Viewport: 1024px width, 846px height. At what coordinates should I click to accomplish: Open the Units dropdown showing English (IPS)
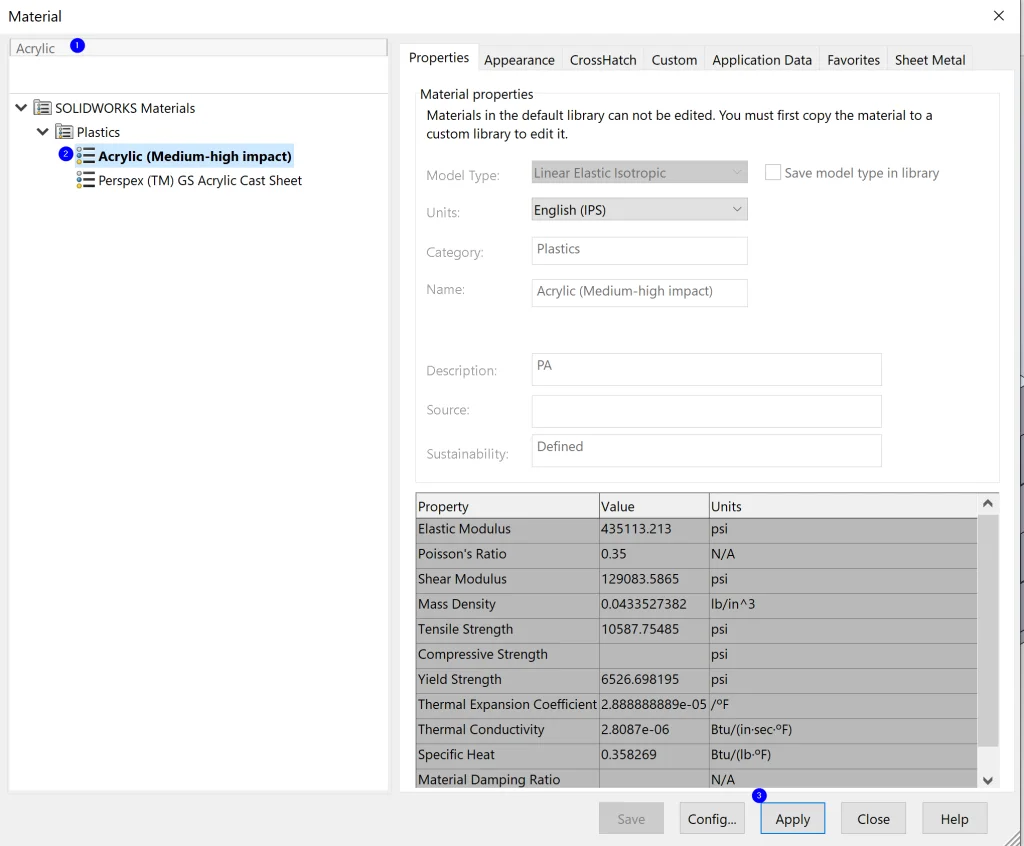pos(639,210)
